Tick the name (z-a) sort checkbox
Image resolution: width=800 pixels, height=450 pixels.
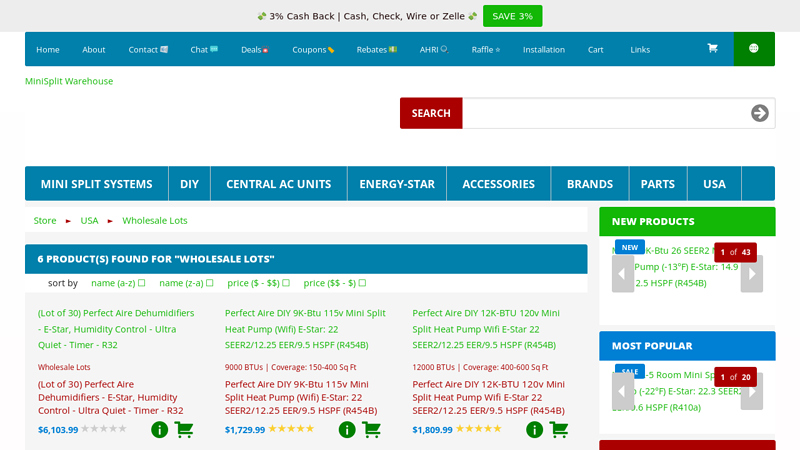210,283
